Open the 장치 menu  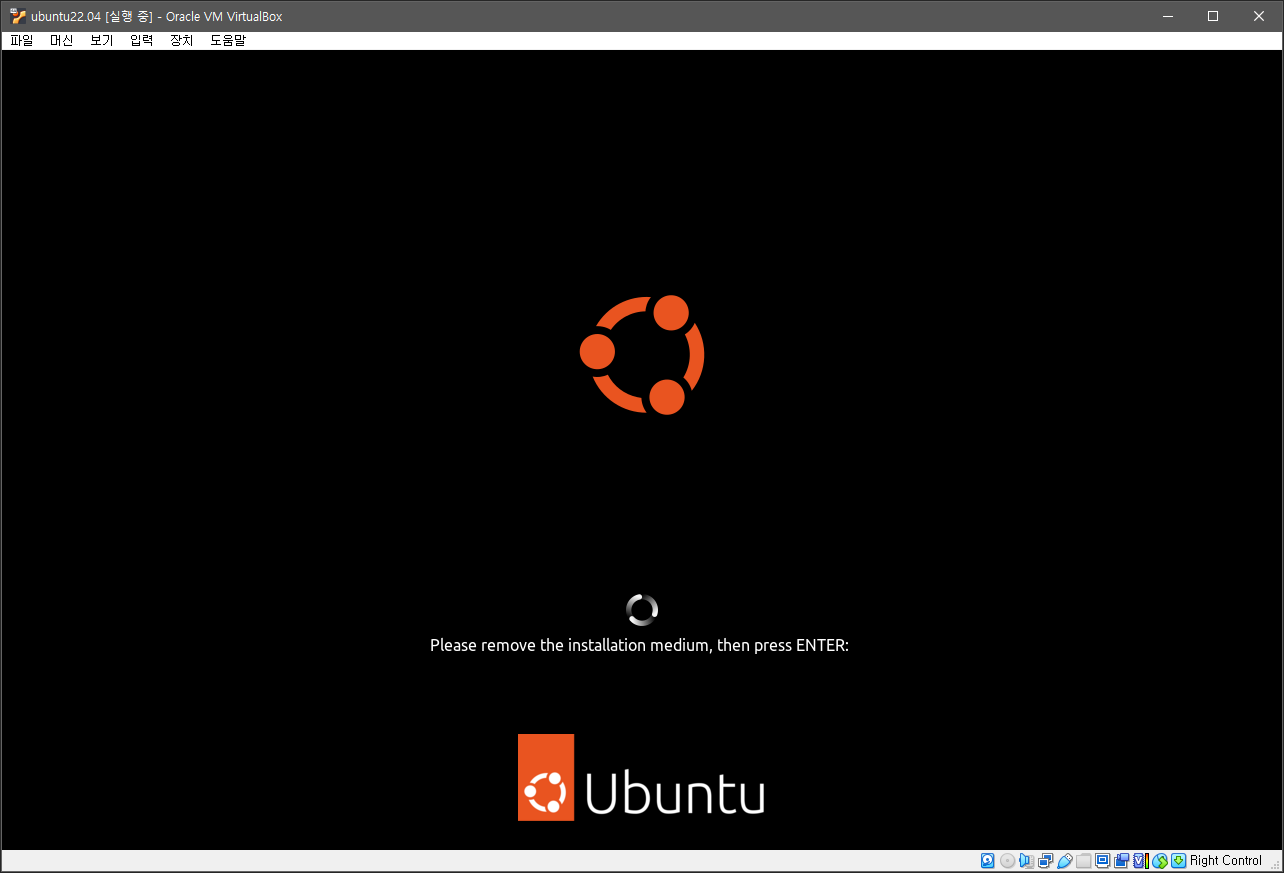point(182,40)
